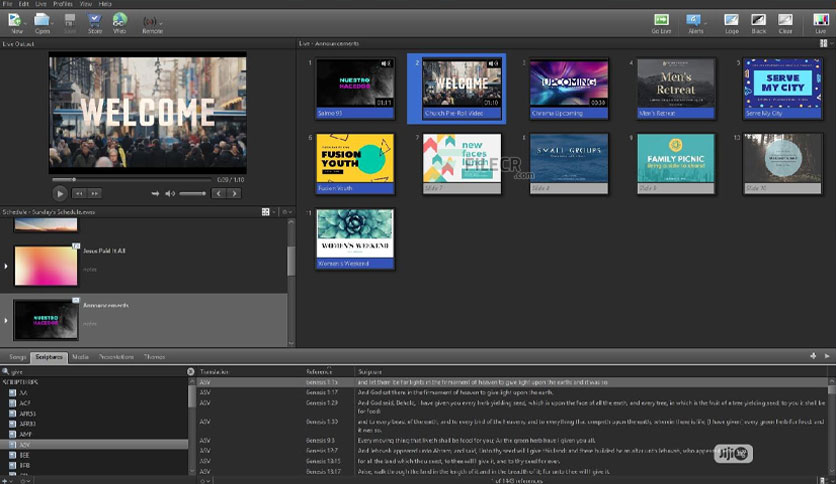The height and width of the screenshot is (484, 836).
Task: Toggle the Logo output button
Action: pos(731,21)
